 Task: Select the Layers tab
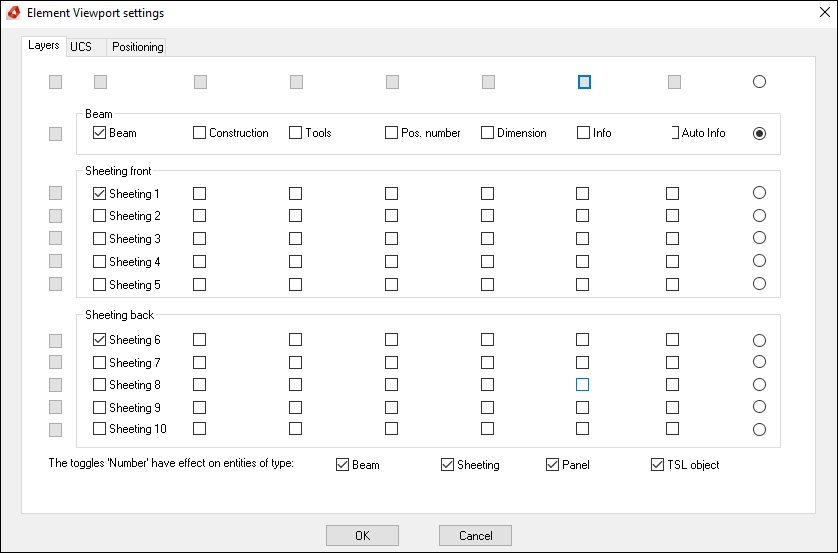click(x=44, y=45)
